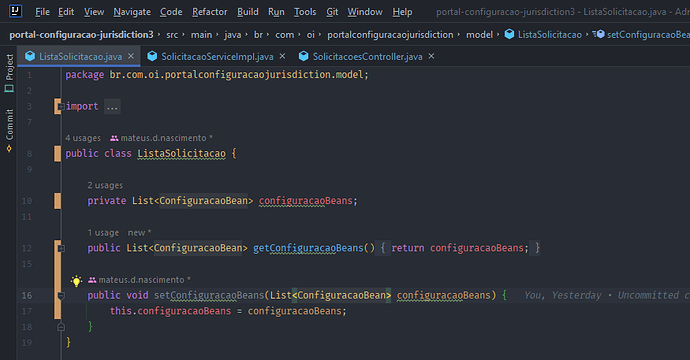The width and height of the screenshot is (690, 360).
Task: Click author hint above setConfiguracaoBeans
Action: pyautogui.click(x=139, y=280)
